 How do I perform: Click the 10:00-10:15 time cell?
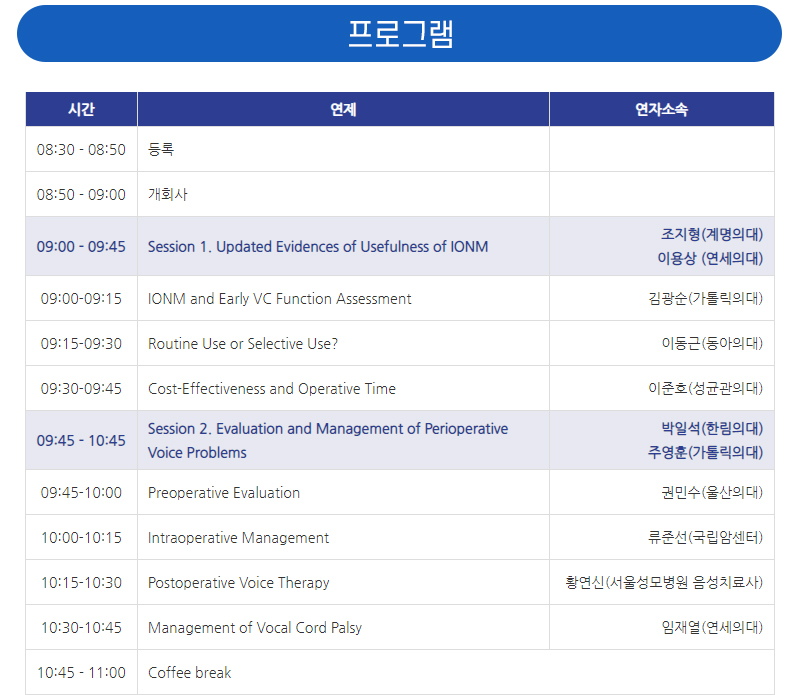[81, 537]
